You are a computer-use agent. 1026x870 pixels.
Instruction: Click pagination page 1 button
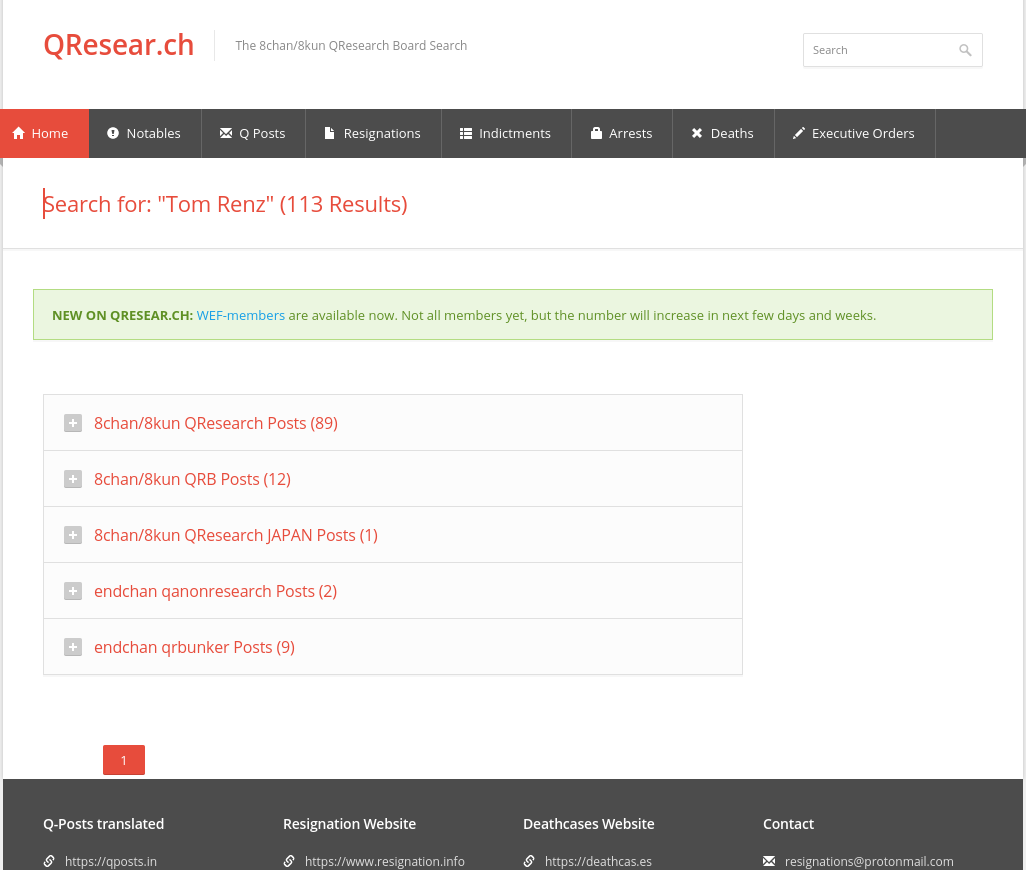pyautogui.click(x=124, y=760)
